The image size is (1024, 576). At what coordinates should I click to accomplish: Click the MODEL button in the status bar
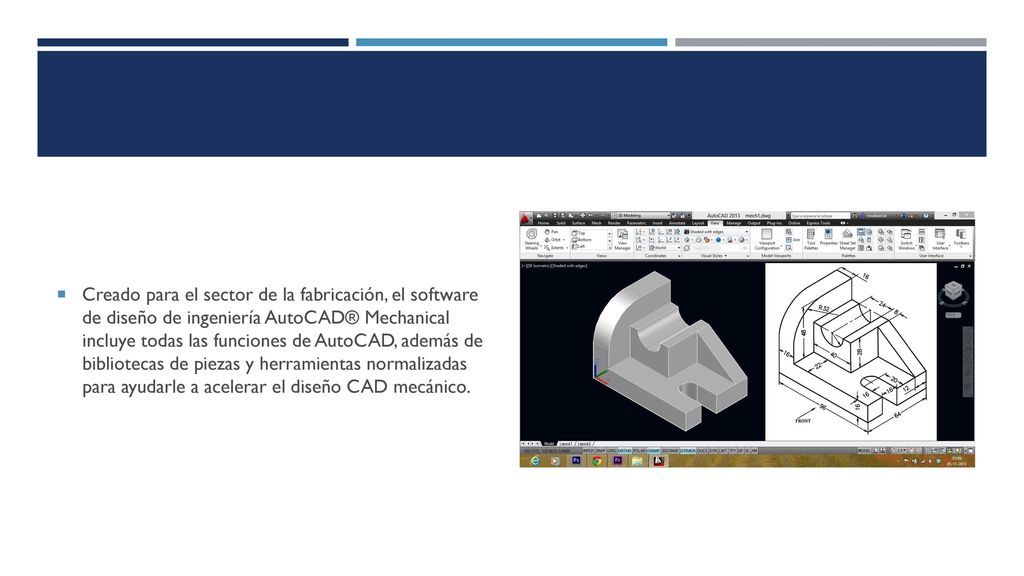pyautogui.click(x=863, y=451)
